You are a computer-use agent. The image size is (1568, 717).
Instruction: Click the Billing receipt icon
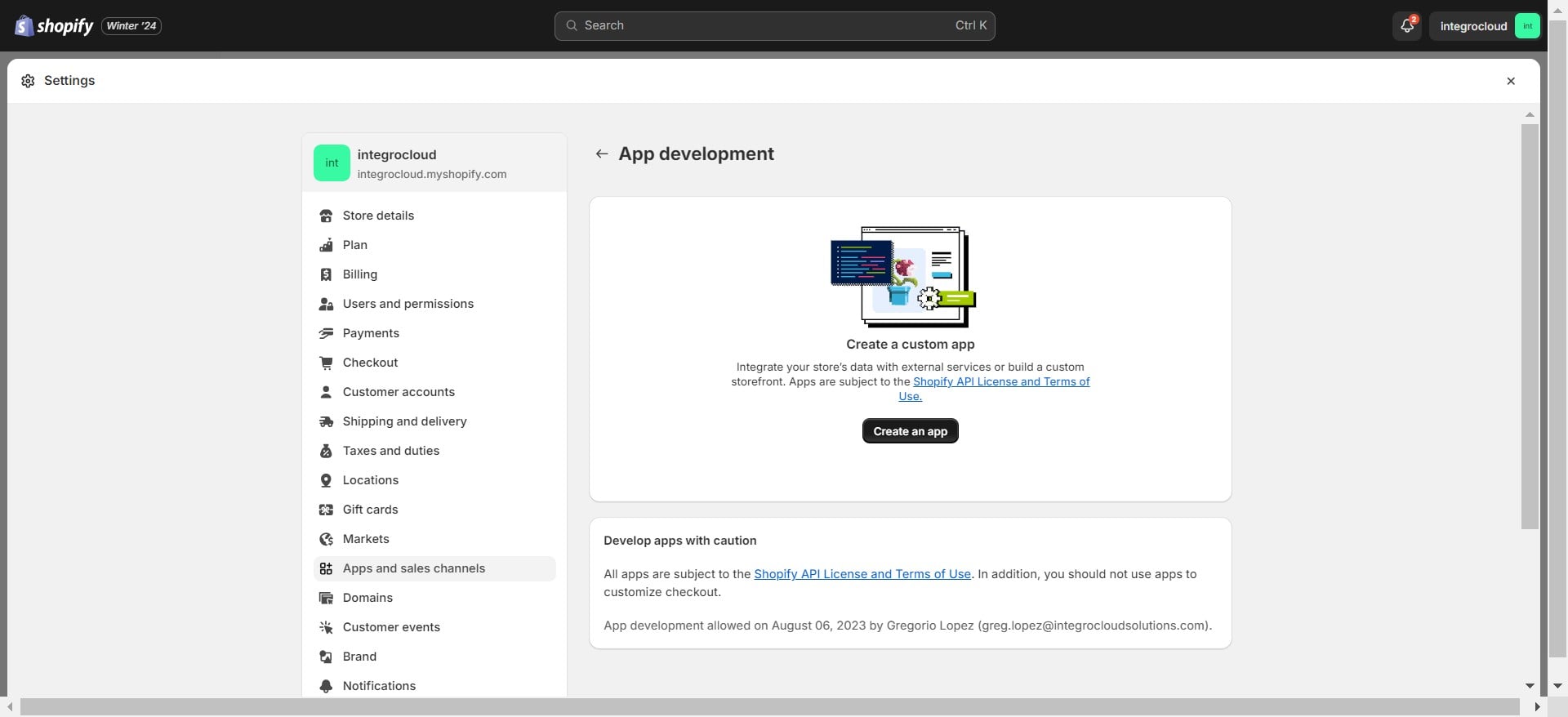pyautogui.click(x=326, y=274)
